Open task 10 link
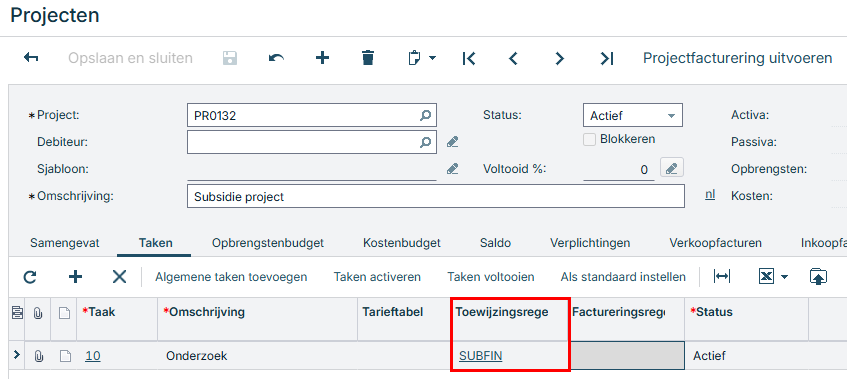Screen dimensions: 847x379 coord(92,356)
